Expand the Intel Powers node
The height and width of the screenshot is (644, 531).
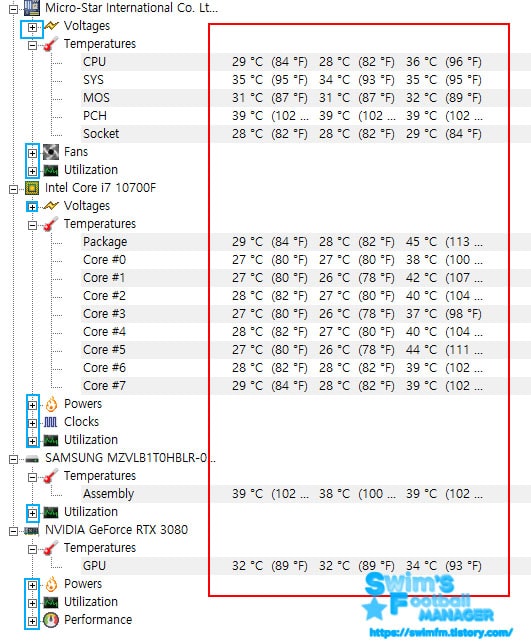tap(32, 405)
